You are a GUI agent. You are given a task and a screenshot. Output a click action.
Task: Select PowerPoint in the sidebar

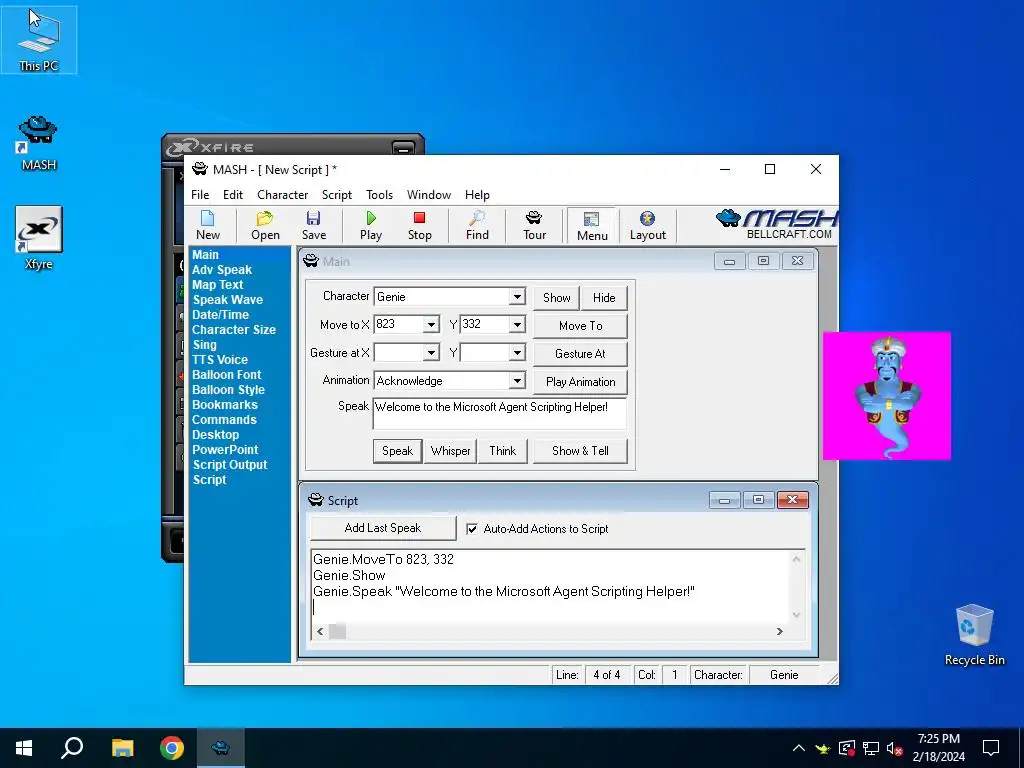(225, 450)
